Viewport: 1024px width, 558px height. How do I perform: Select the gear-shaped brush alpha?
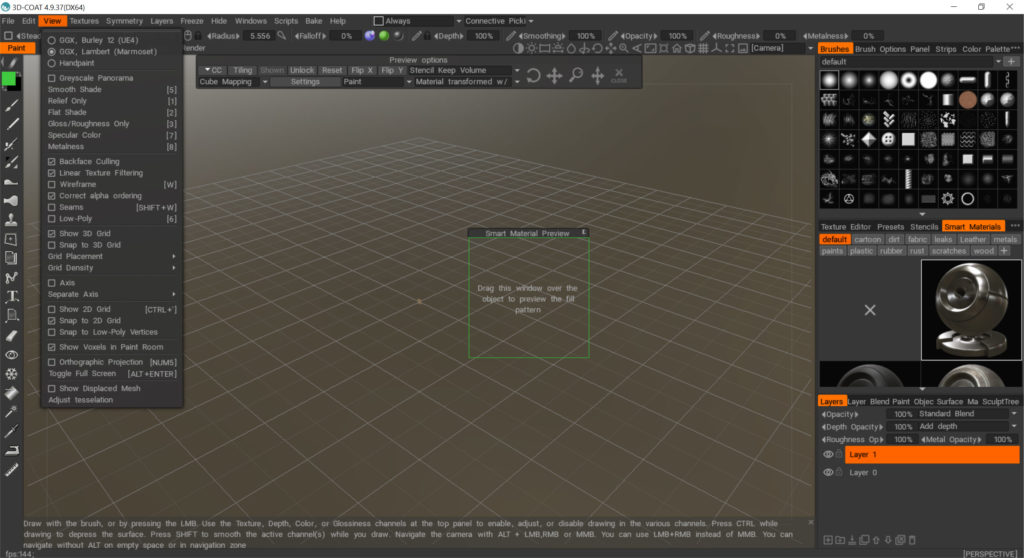(x=948, y=199)
